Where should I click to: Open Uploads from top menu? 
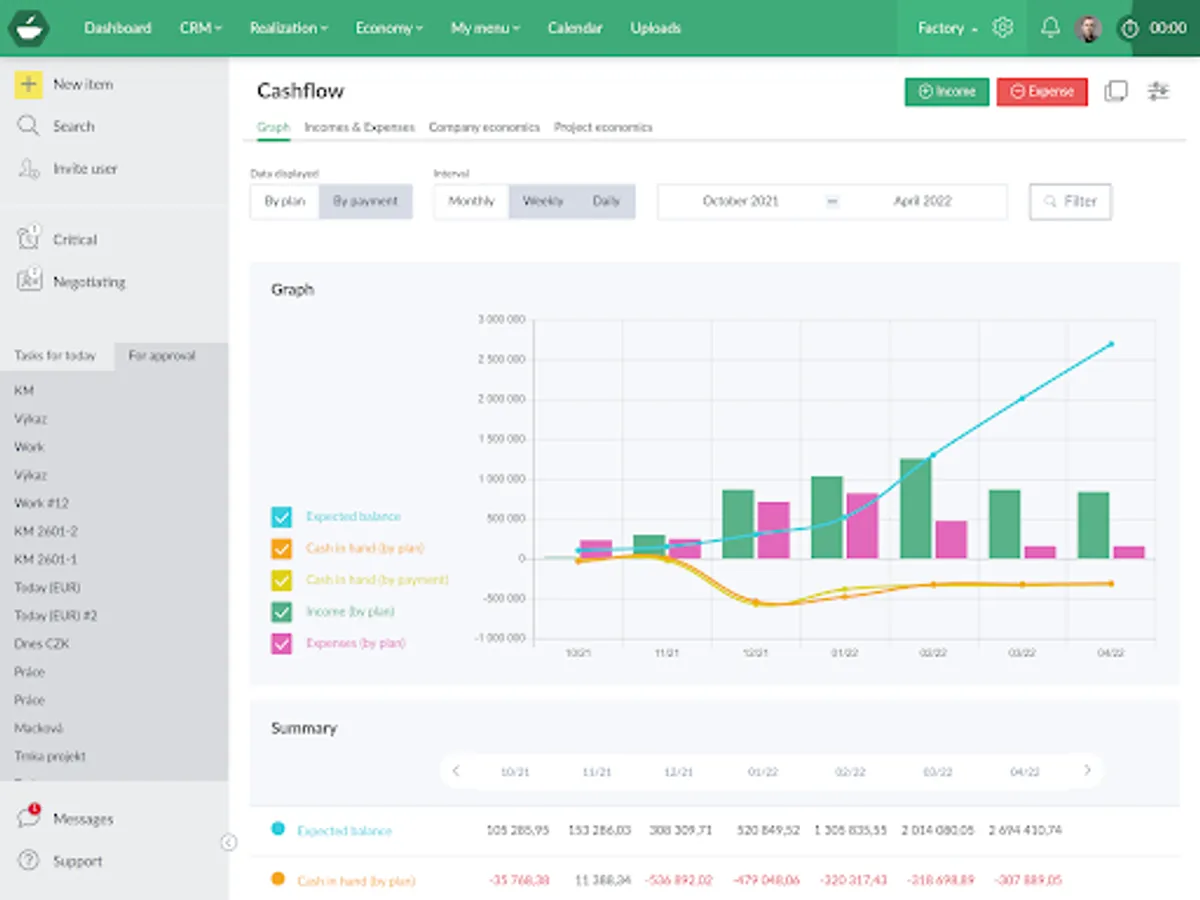(656, 28)
